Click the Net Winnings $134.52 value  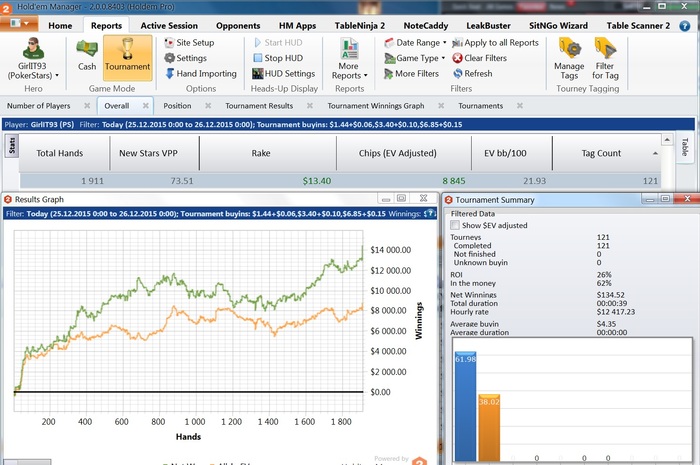click(x=610, y=295)
